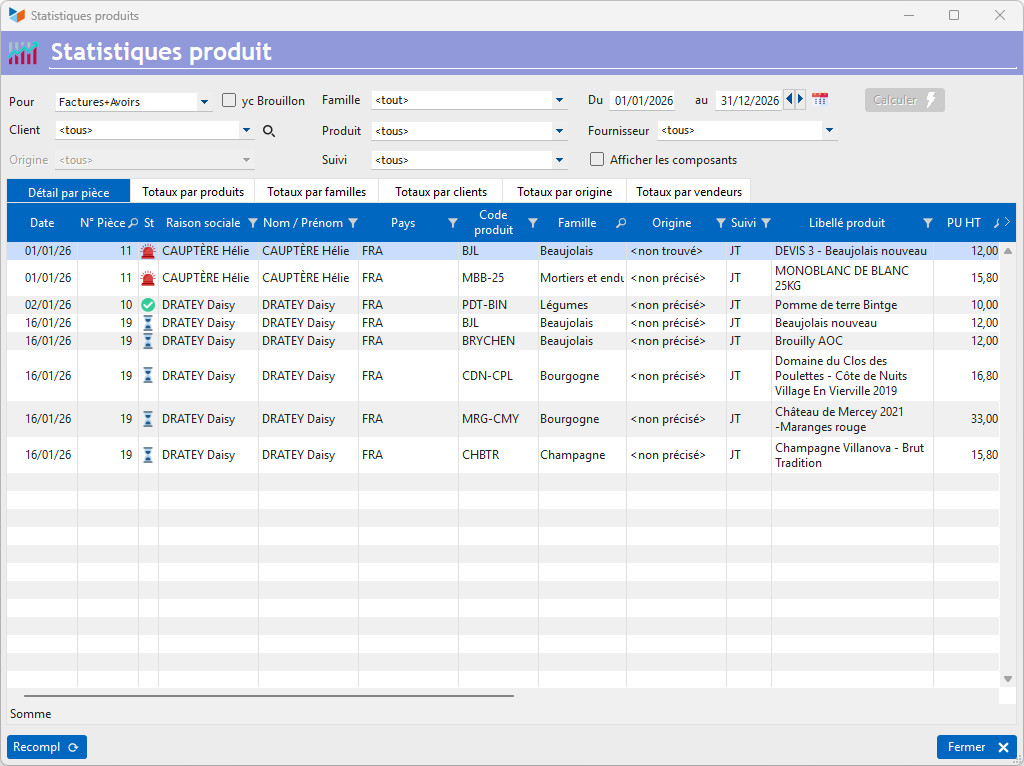Viewport: 1024px width, 766px height.
Task: Enable the yc Brouillon checkbox
Action: point(229,101)
